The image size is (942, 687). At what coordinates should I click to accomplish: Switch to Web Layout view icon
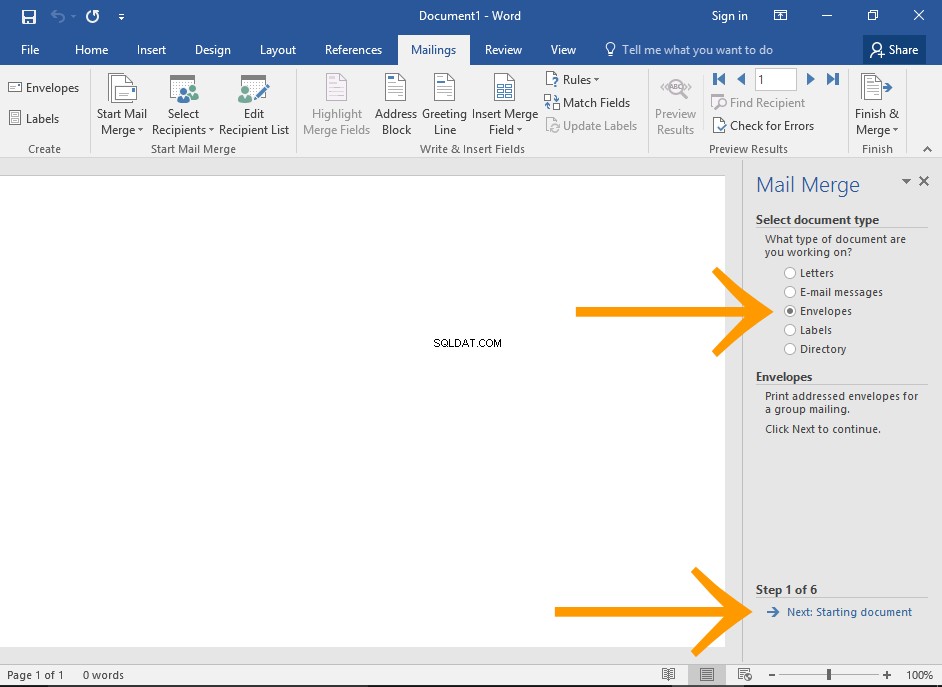(744, 674)
